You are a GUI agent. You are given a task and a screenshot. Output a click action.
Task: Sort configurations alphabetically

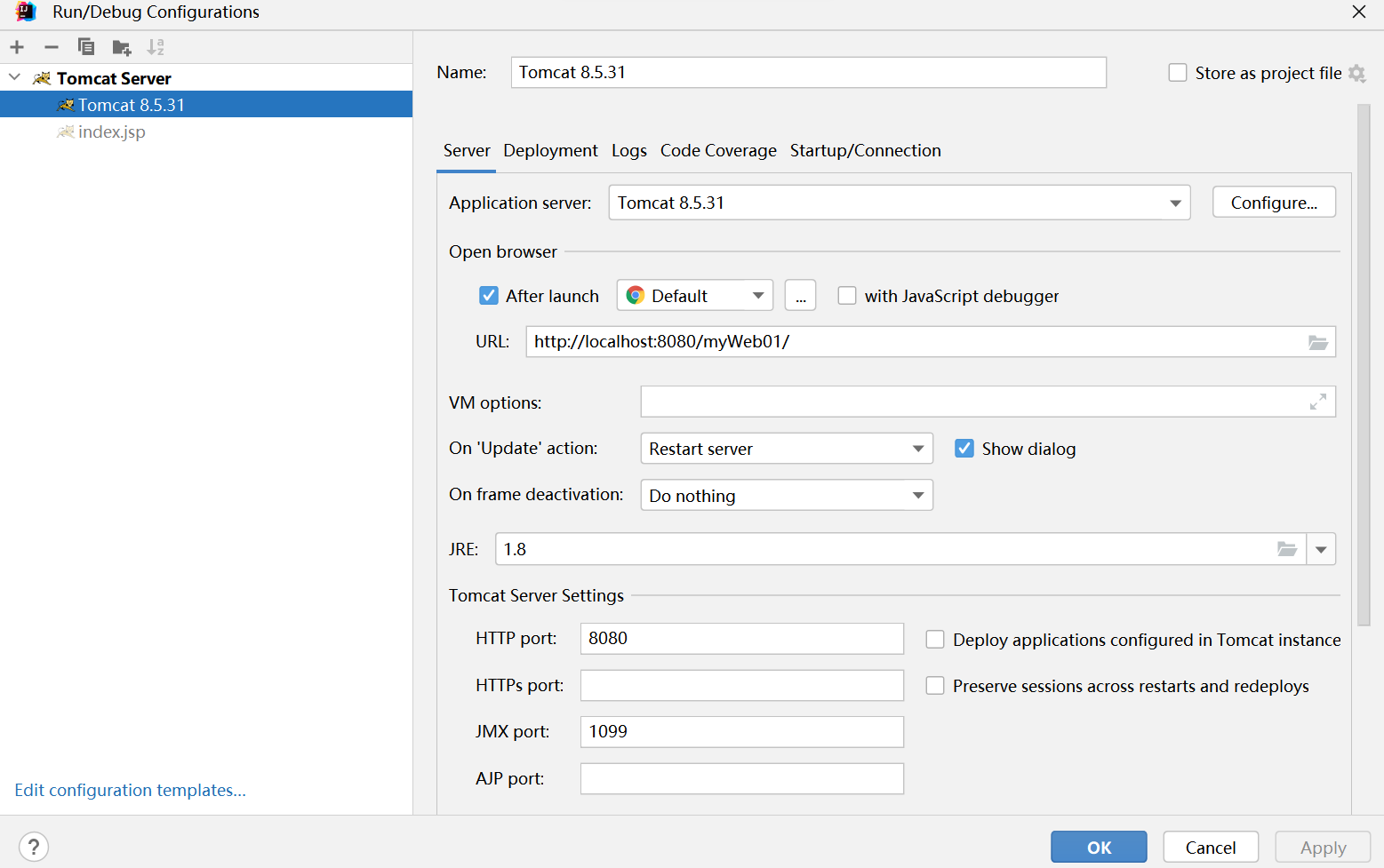(156, 47)
